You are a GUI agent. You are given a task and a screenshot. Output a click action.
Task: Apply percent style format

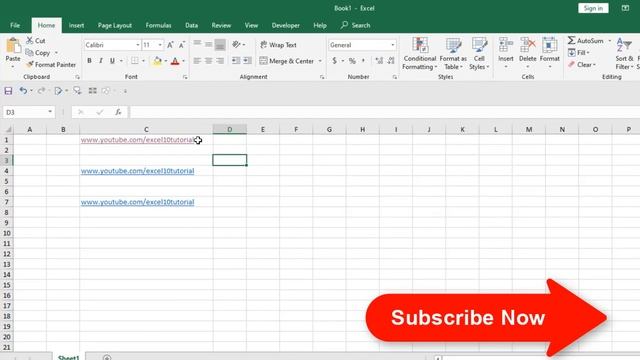[352, 61]
